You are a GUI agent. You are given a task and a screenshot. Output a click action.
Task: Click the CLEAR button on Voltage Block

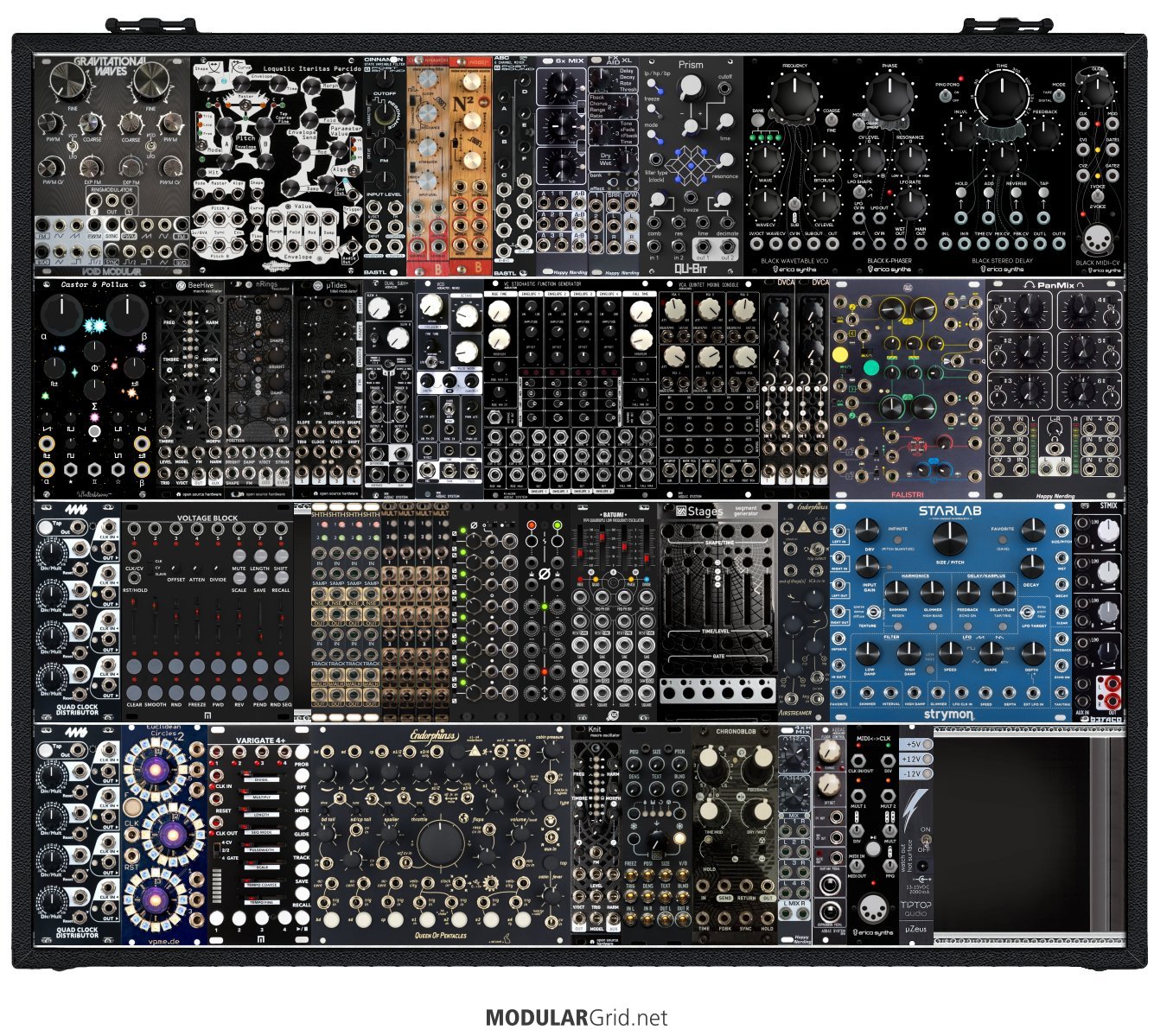[x=134, y=692]
